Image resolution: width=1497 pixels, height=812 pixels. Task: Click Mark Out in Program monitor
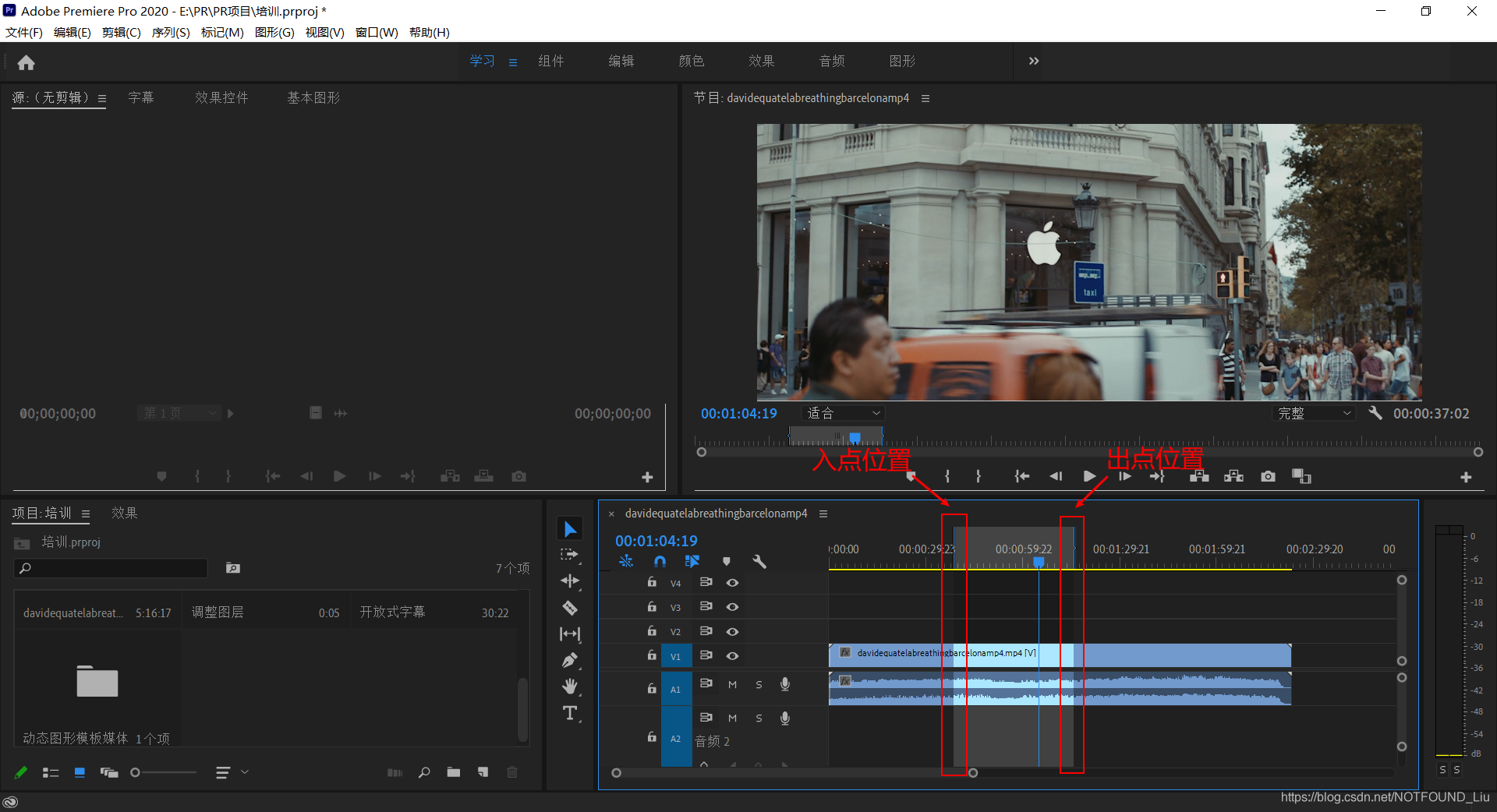979,476
